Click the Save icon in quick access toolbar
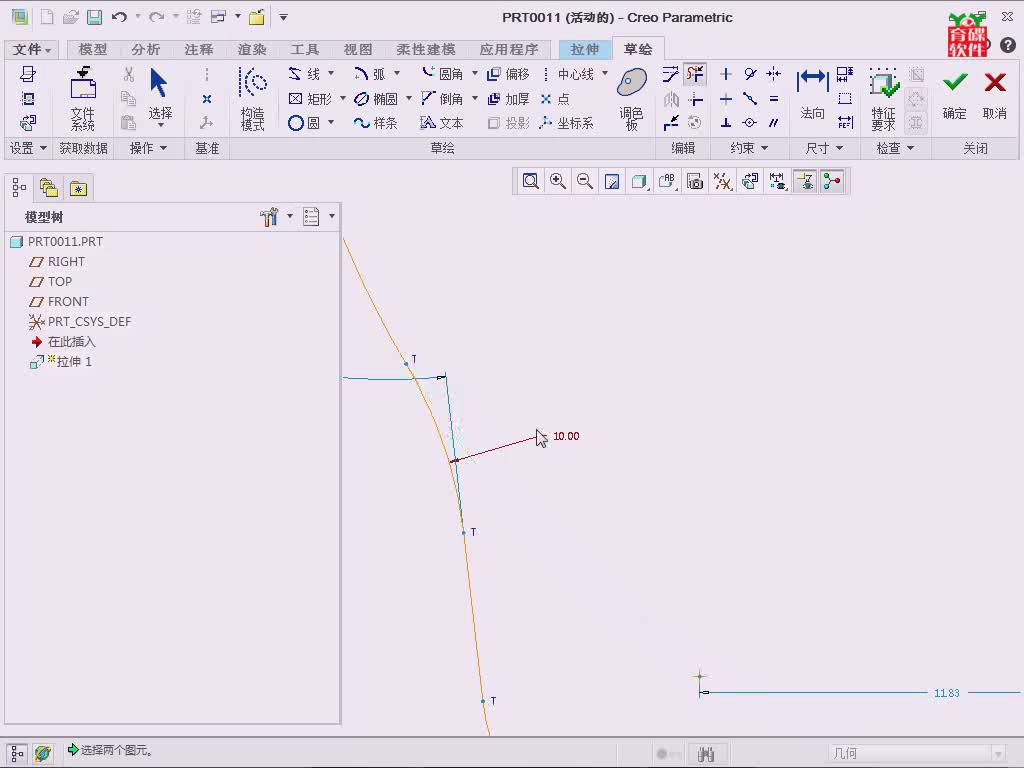Image resolution: width=1024 pixels, height=768 pixels. [95, 17]
